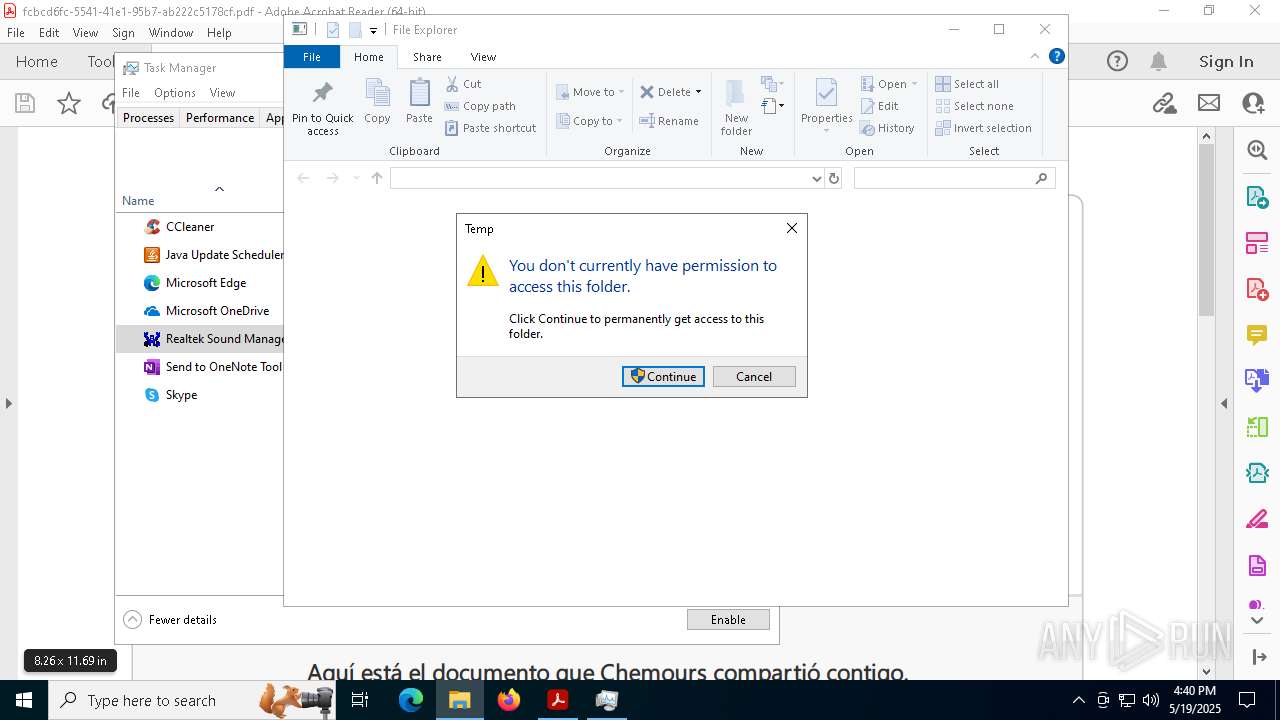The width and height of the screenshot is (1280, 720).
Task: Collapse the File Explorer ribbon chevron
Action: (x=1035, y=56)
